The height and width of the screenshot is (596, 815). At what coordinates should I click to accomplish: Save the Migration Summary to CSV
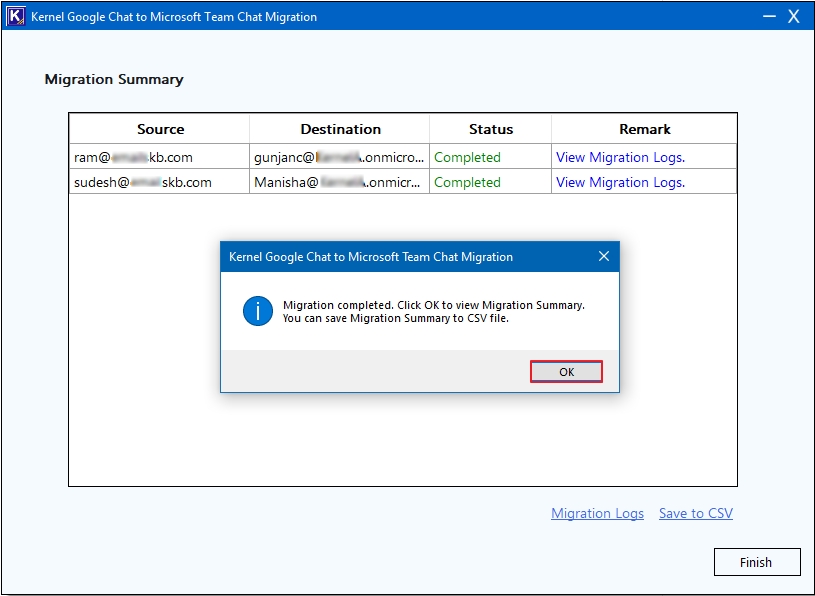(695, 513)
